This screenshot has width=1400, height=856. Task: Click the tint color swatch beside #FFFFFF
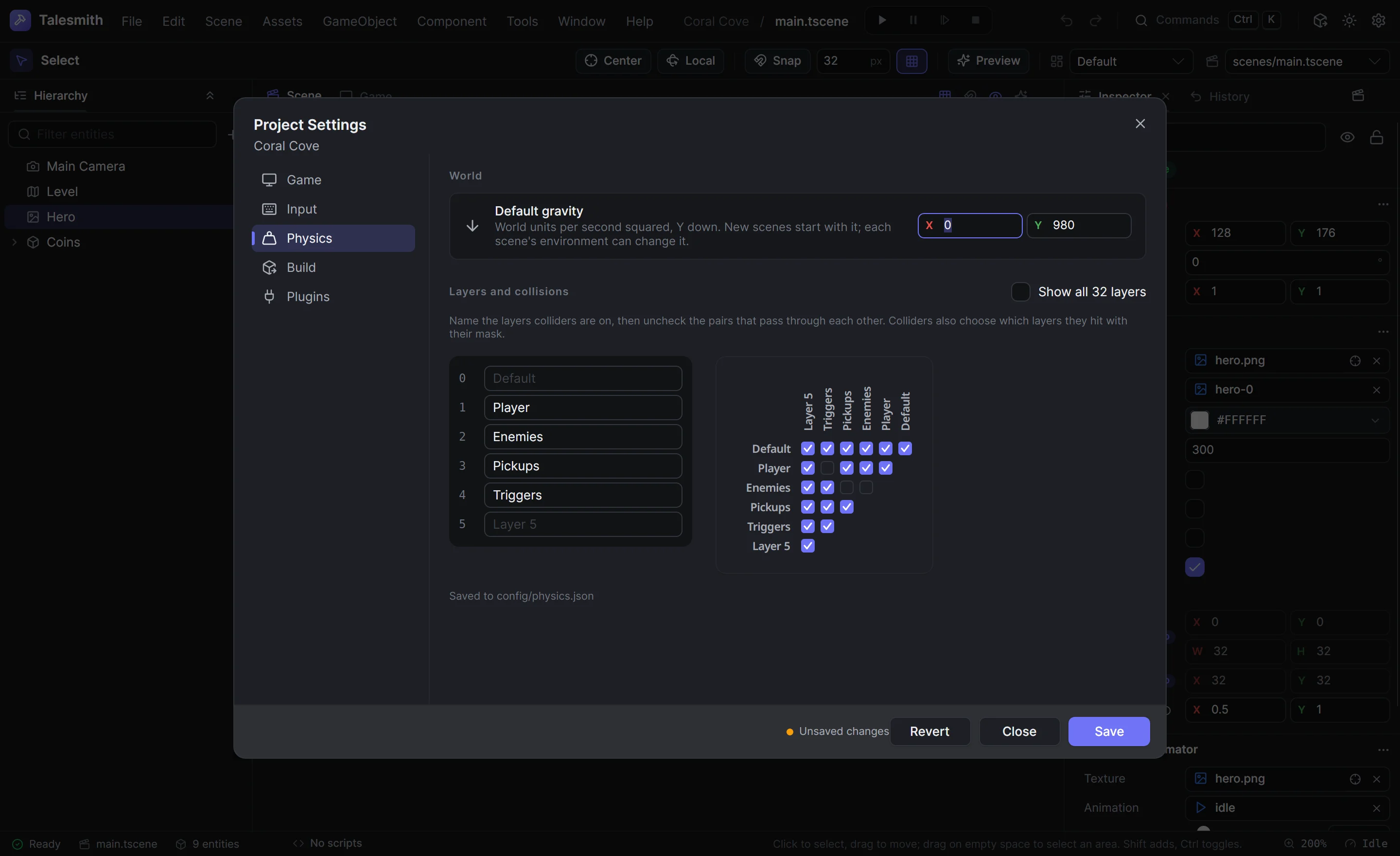click(x=1199, y=420)
